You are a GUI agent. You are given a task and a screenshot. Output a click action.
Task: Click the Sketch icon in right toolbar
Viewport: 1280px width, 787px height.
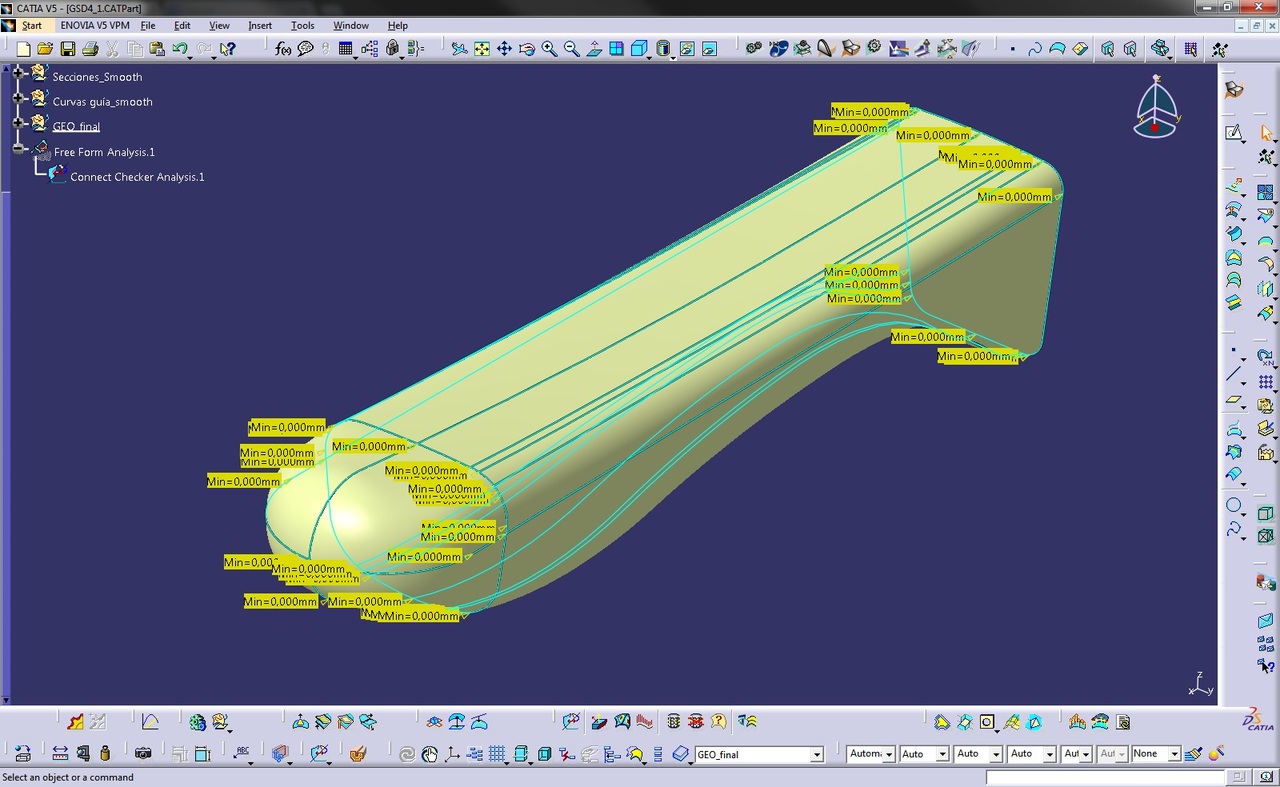(x=1234, y=132)
